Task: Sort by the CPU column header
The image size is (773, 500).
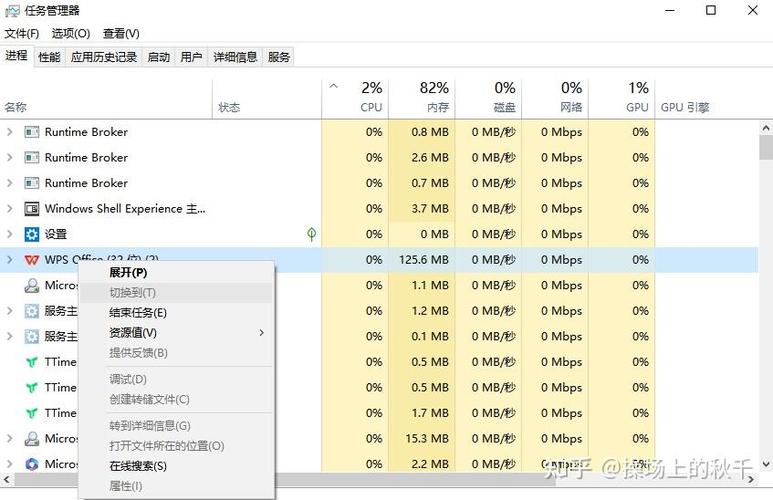Action: tap(355, 98)
